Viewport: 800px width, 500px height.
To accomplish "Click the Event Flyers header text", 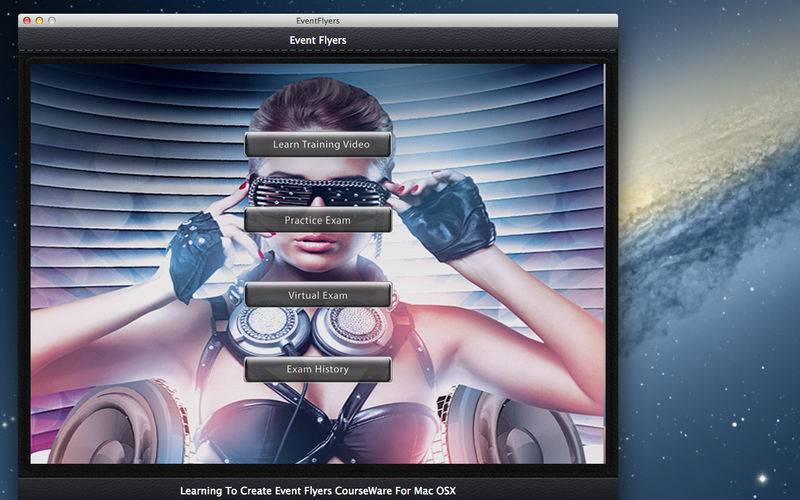I will (318, 40).
